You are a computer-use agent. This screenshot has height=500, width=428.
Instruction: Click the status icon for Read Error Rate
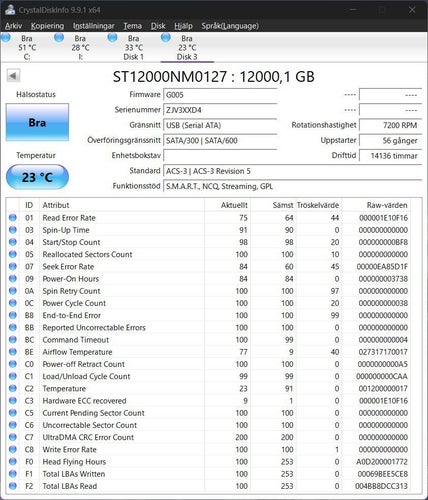click(13, 218)
